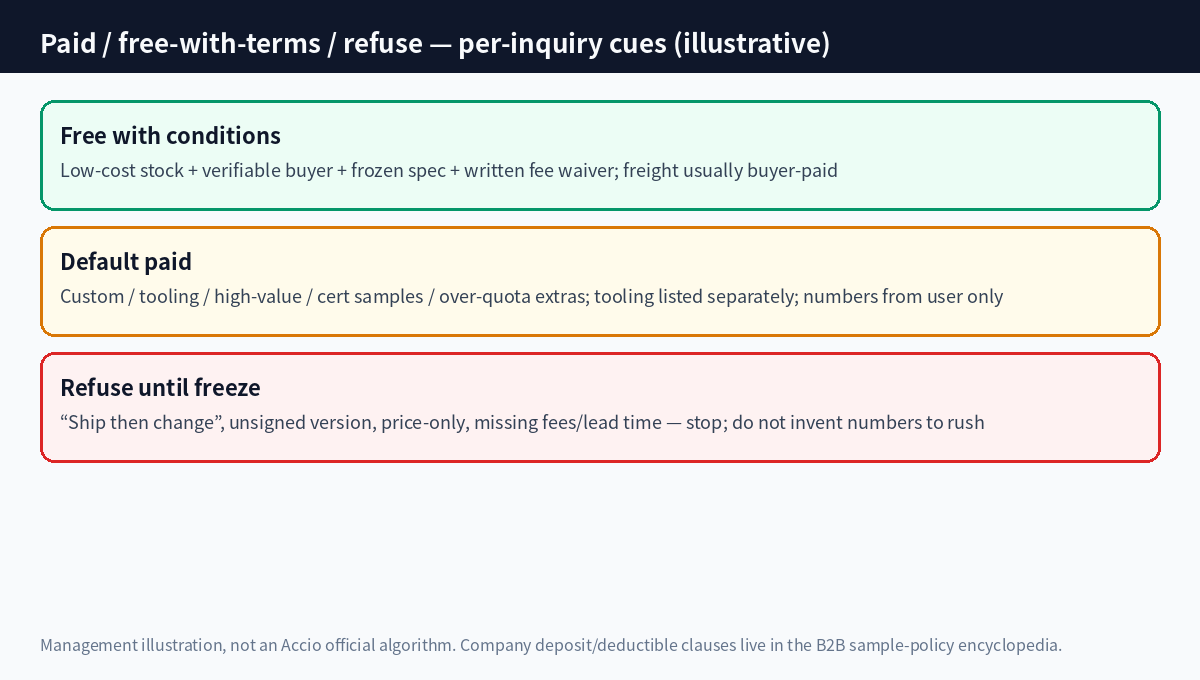This screenshot has width=1200, height=680.
Task: Click the slide title about per-inquiry cues
Action: coord(435,44)
